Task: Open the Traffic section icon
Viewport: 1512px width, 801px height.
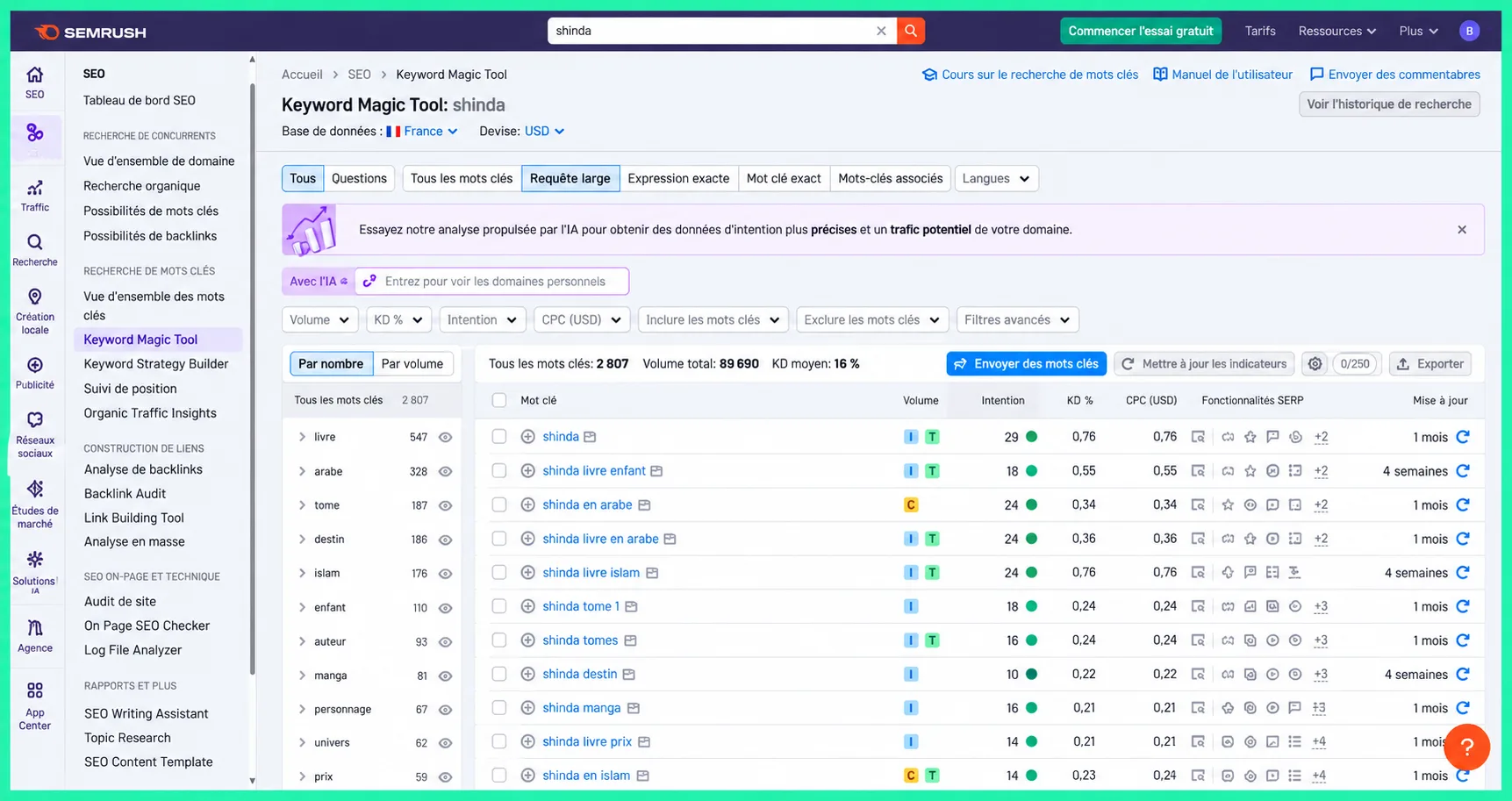Action: point(35,196)
